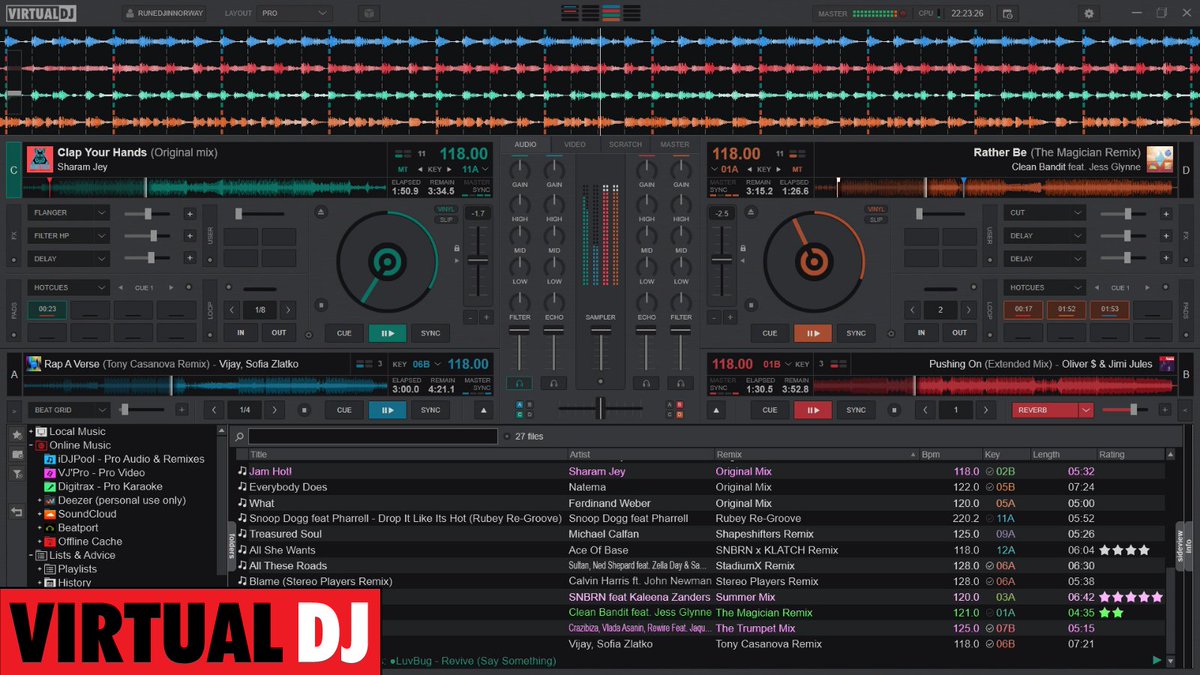The height and width of the screenshot is (675, 1200).
Task: Toggle master tempo MT on deck C
Action: point(402,170)
